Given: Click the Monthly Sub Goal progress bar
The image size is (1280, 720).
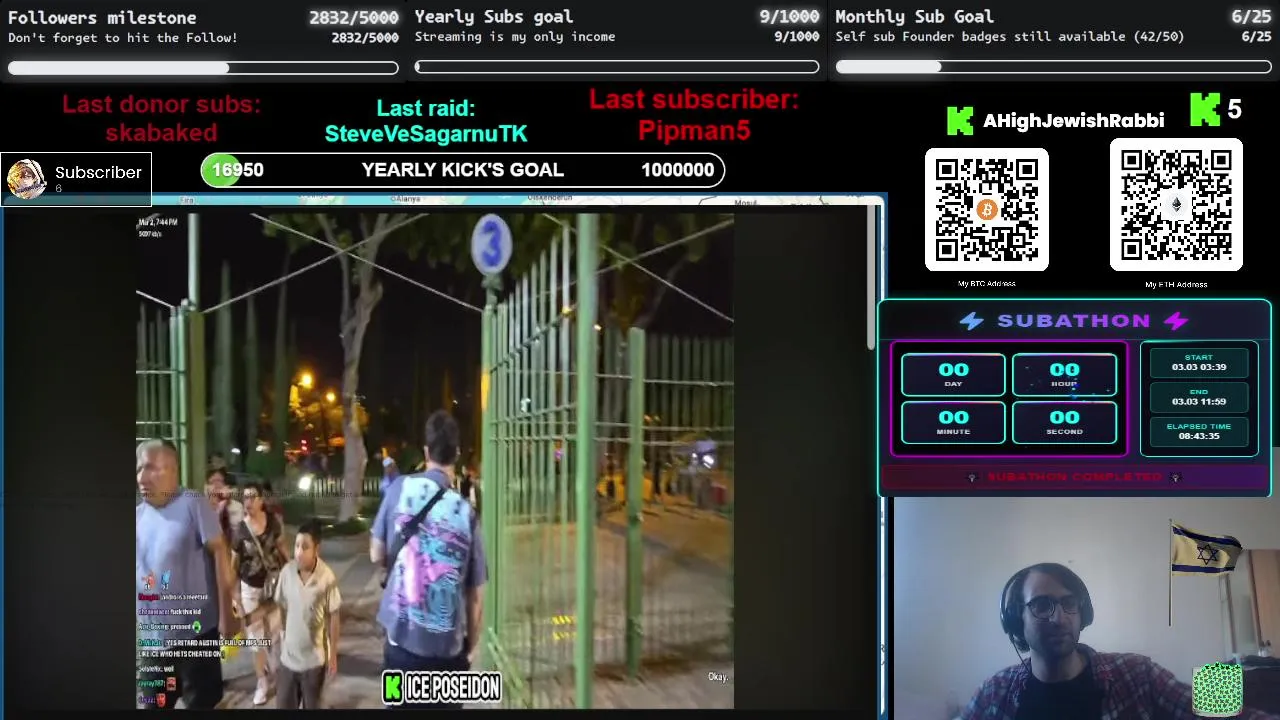Looking at the screenshot, I should point(1053,67).
